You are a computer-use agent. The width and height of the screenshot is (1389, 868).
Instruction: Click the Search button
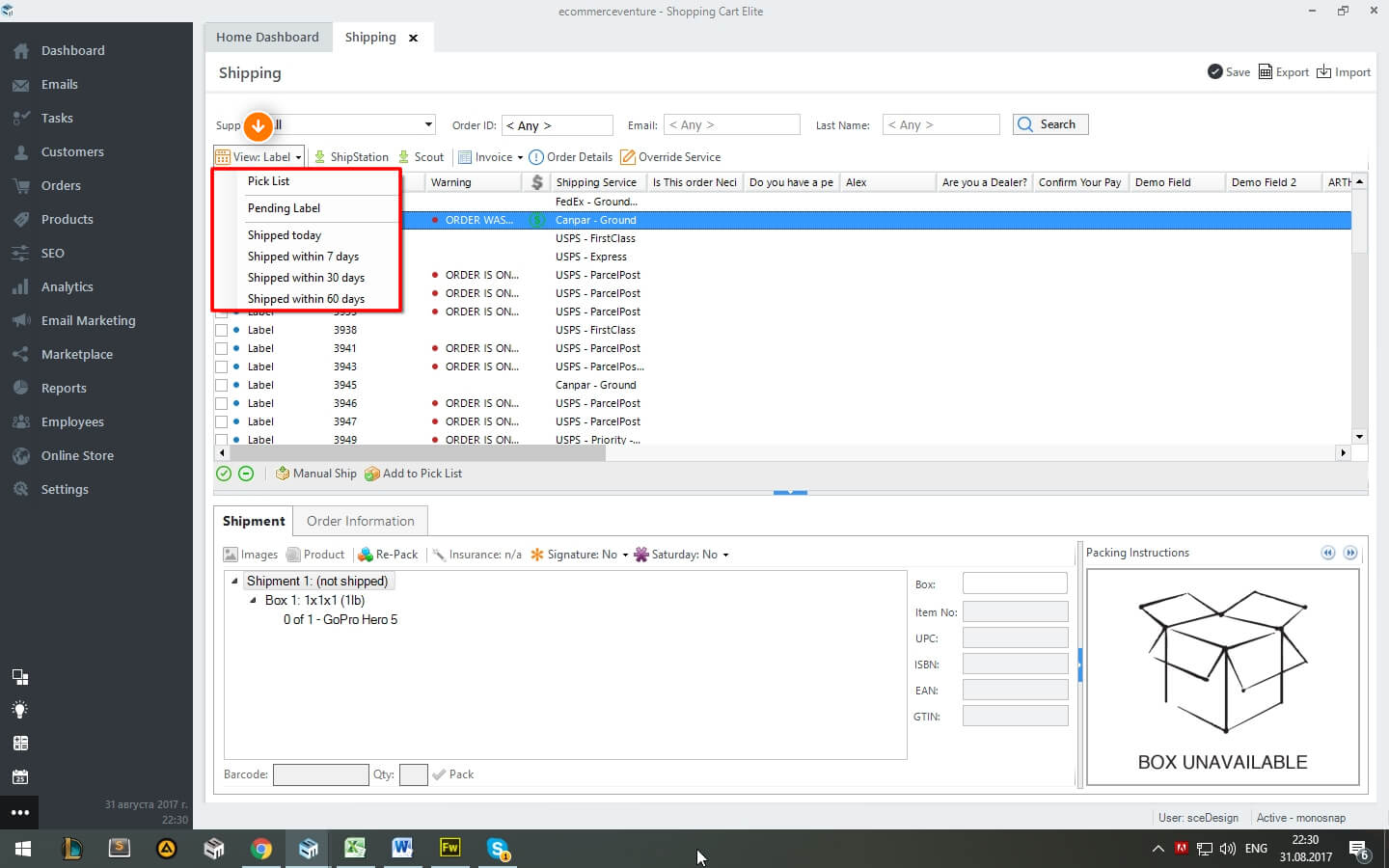[x=1050, y=124]
